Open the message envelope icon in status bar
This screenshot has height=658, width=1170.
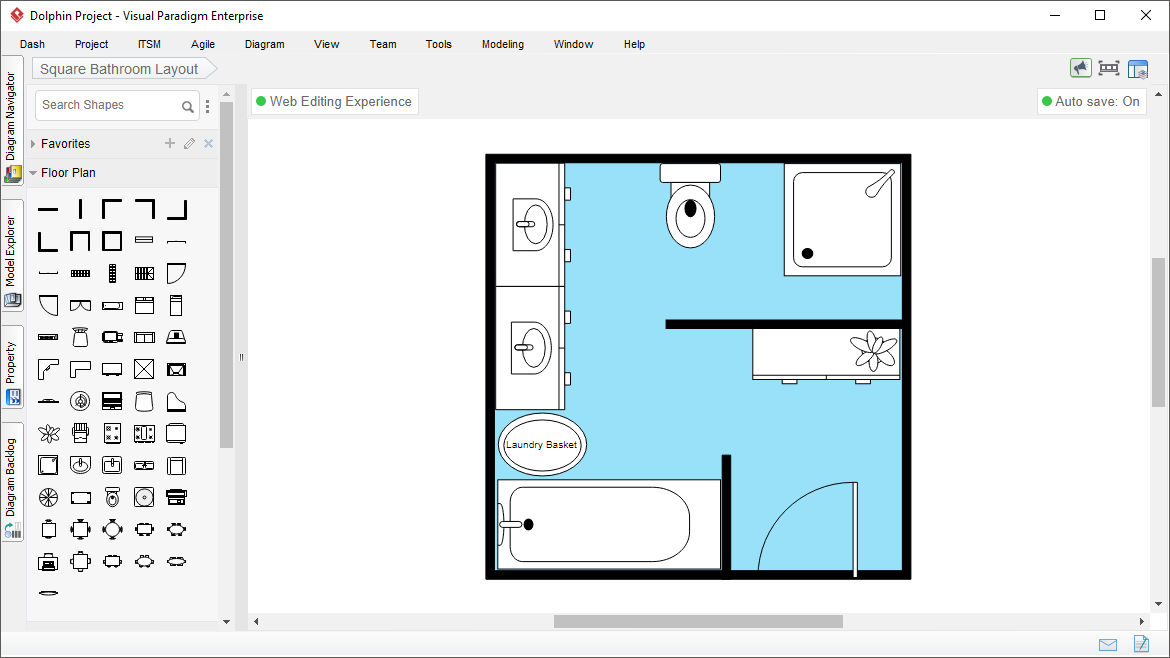(1108, 644)
